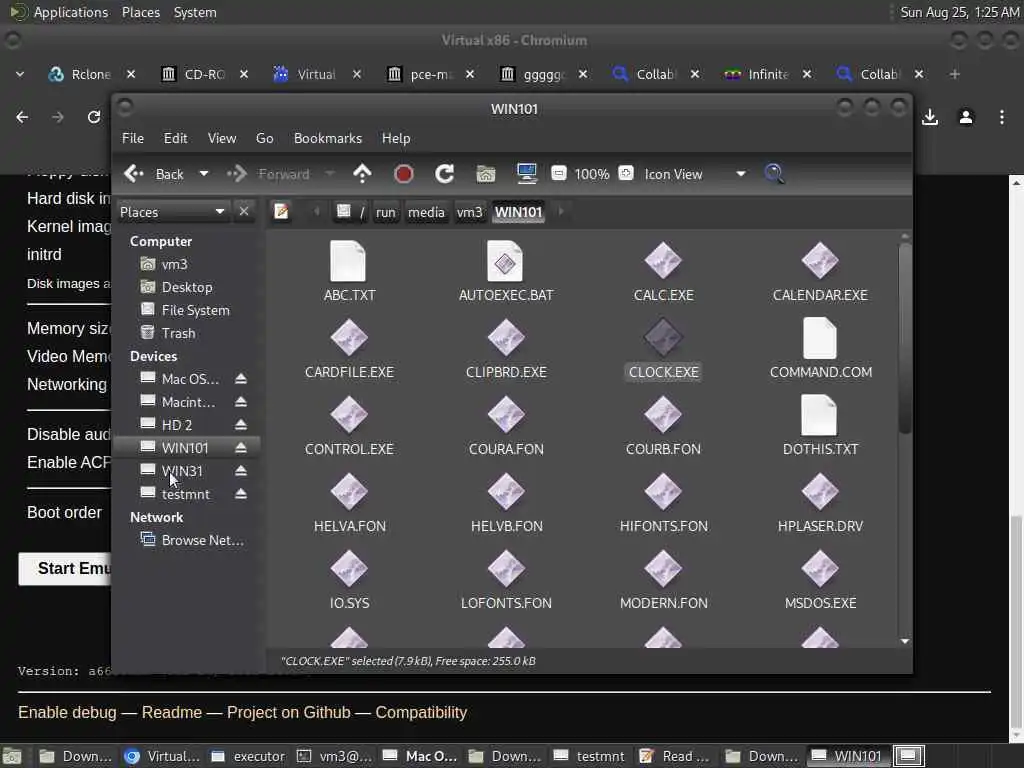Select the IO.SYS file icon
This screenshot has width=1024, height=768.
(x=349, y=569)
